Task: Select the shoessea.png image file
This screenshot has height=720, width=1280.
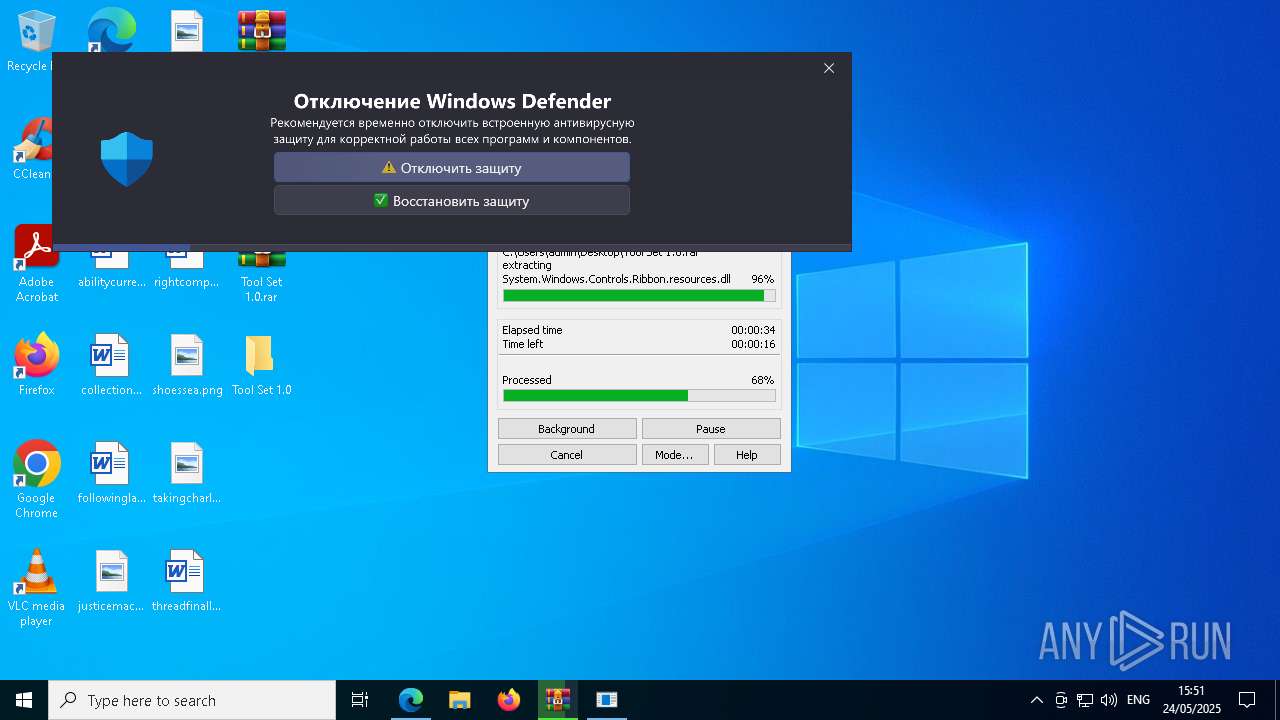Action: pos(187,365)
